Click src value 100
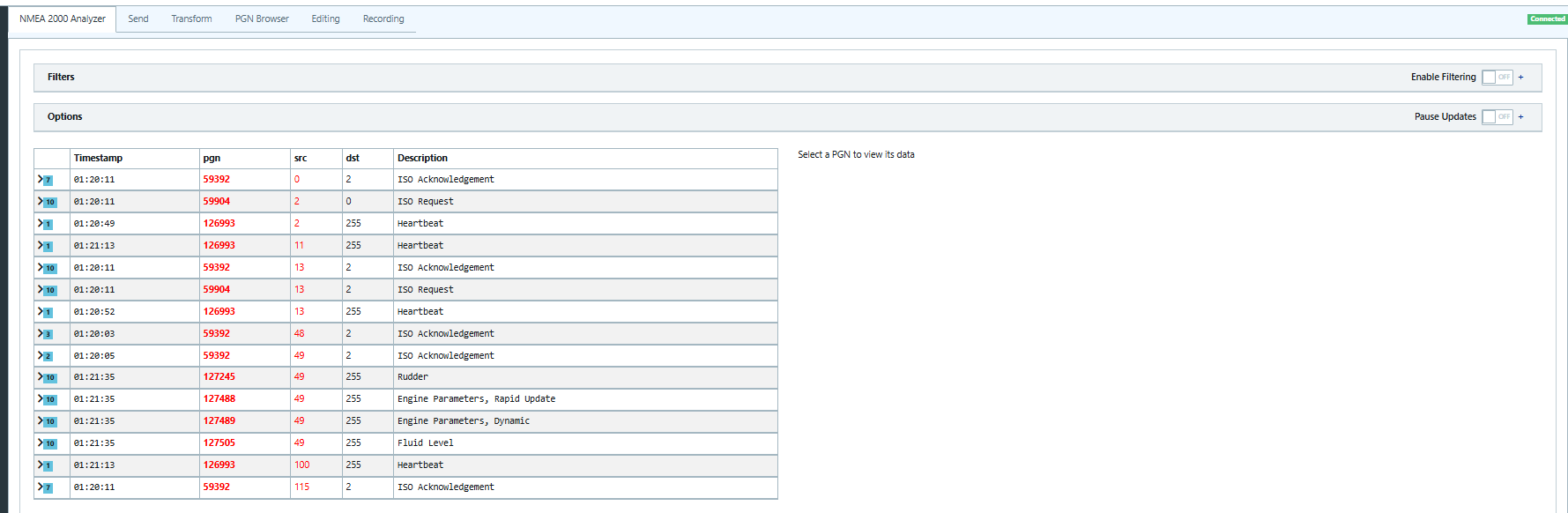This screenshot has height=513, width=1568. (302, 465)
